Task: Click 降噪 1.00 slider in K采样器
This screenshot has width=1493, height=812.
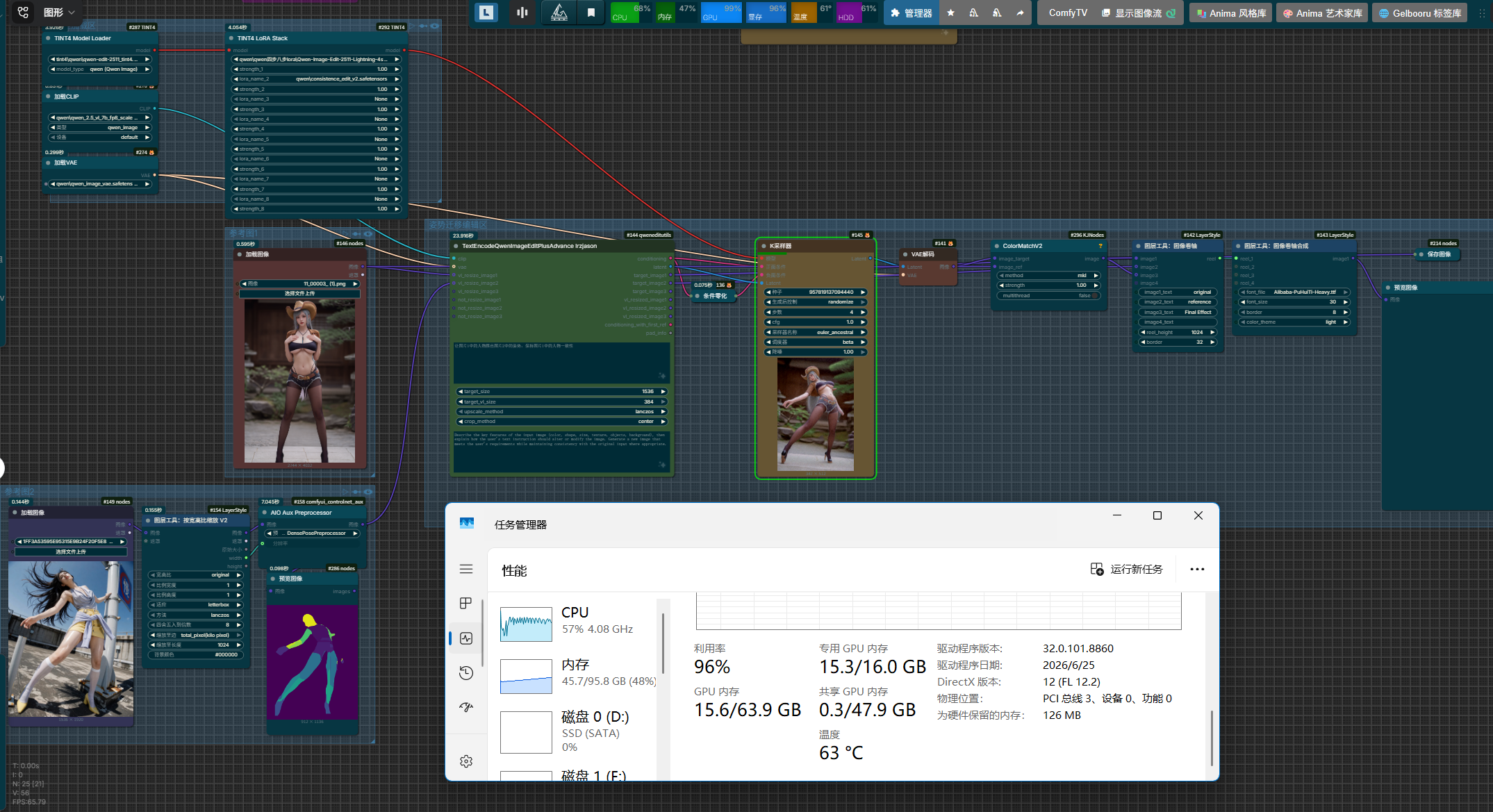Action: (x=816, y=352)
